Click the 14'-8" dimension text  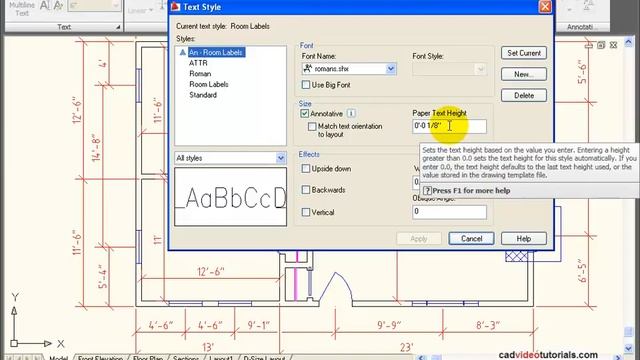96,147
